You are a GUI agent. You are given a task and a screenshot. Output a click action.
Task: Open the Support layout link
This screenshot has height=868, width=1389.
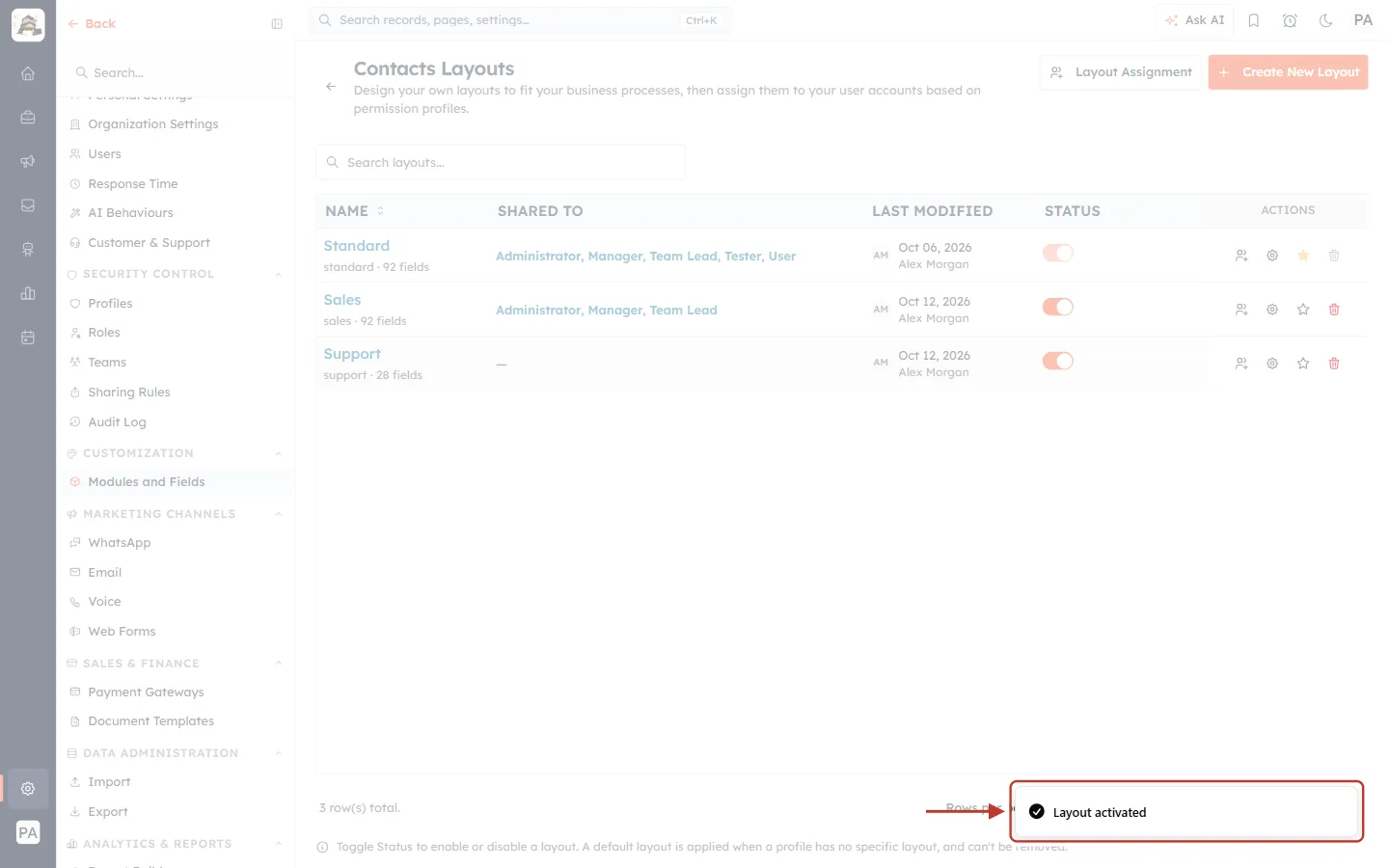pos(352,354)
